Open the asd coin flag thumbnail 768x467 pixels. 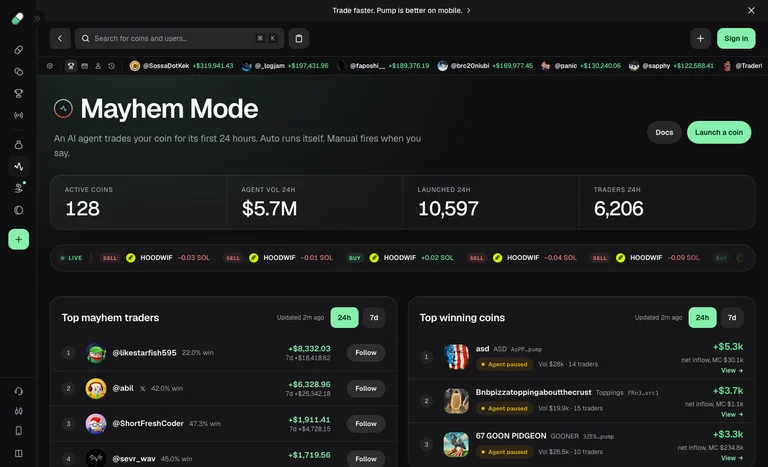456,357
